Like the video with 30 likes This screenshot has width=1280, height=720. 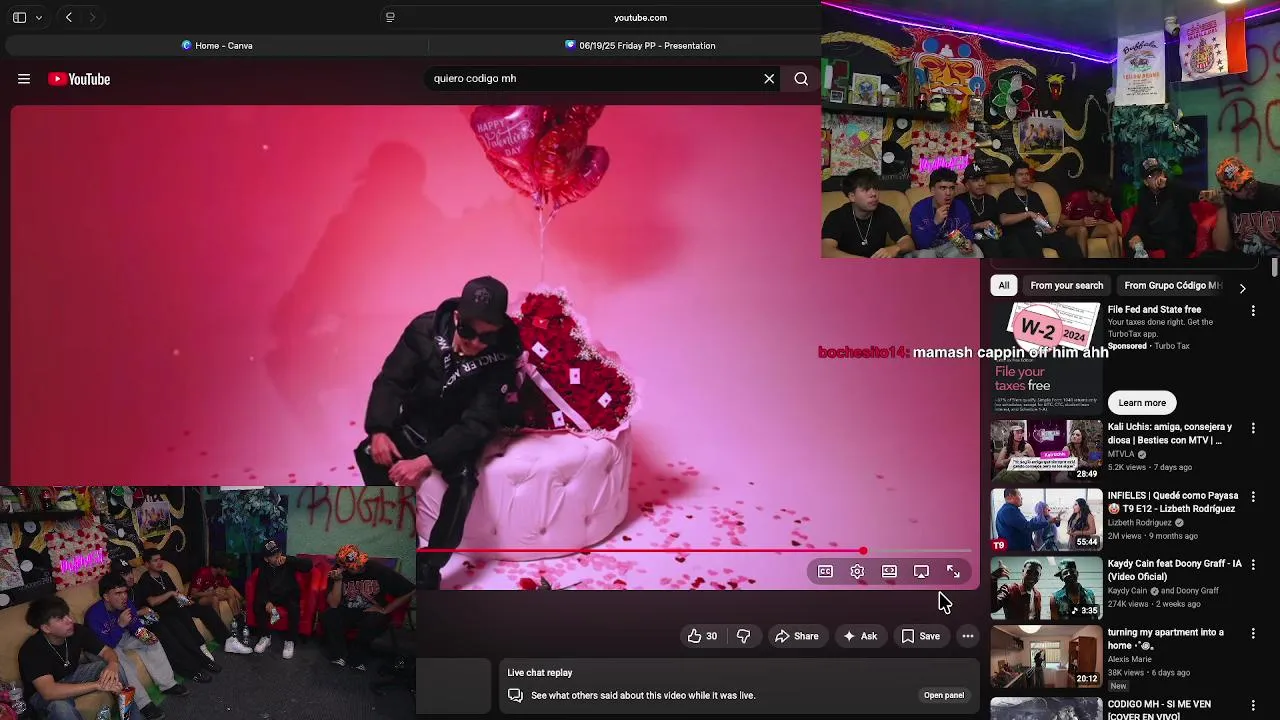click(x=702, y=636)
